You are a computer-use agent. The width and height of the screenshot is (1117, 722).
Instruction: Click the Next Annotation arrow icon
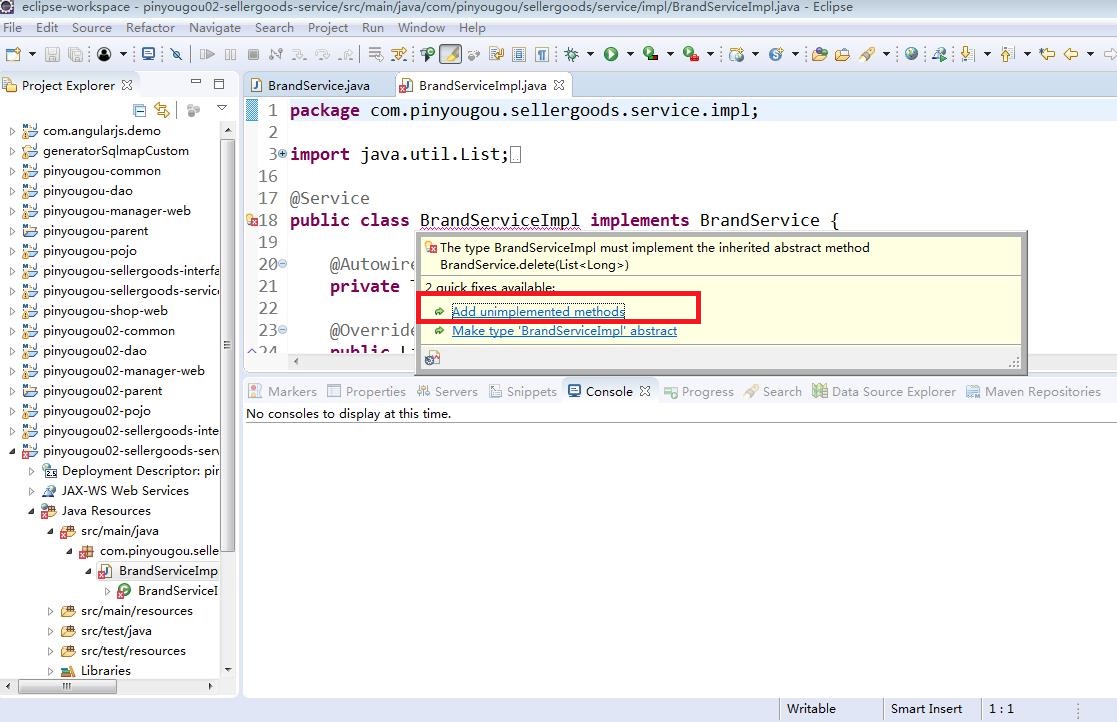pyautogui.click(x=967, y=54)
